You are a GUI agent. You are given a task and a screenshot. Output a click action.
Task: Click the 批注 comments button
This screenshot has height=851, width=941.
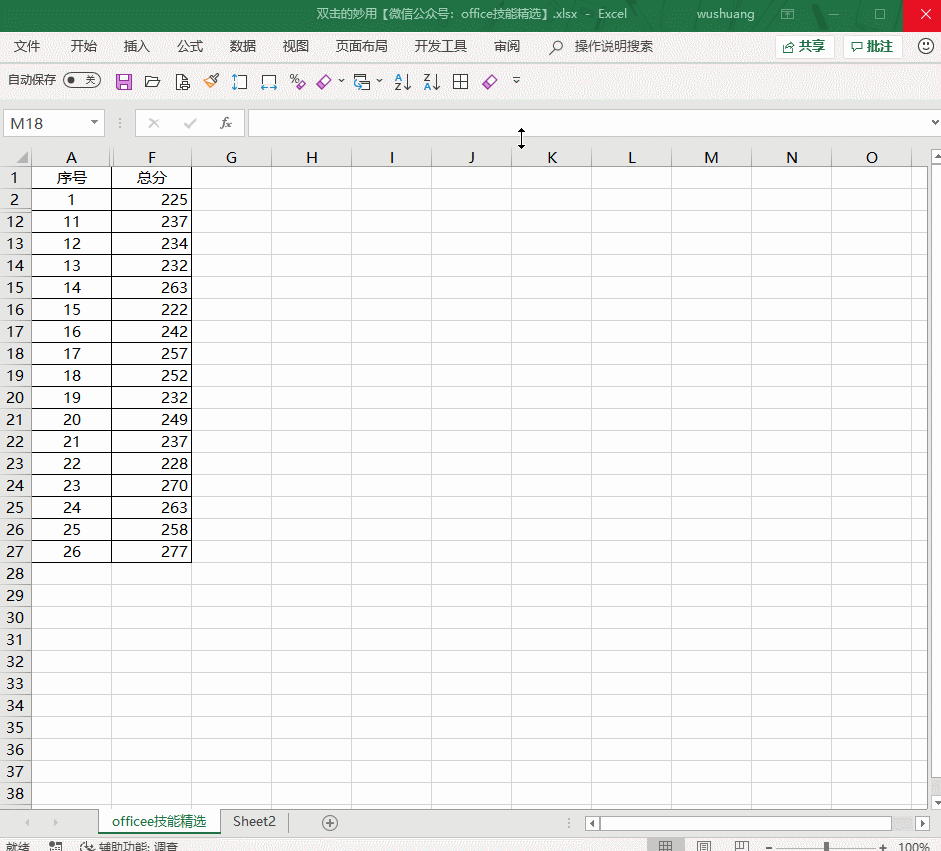(x=873, y=46)
